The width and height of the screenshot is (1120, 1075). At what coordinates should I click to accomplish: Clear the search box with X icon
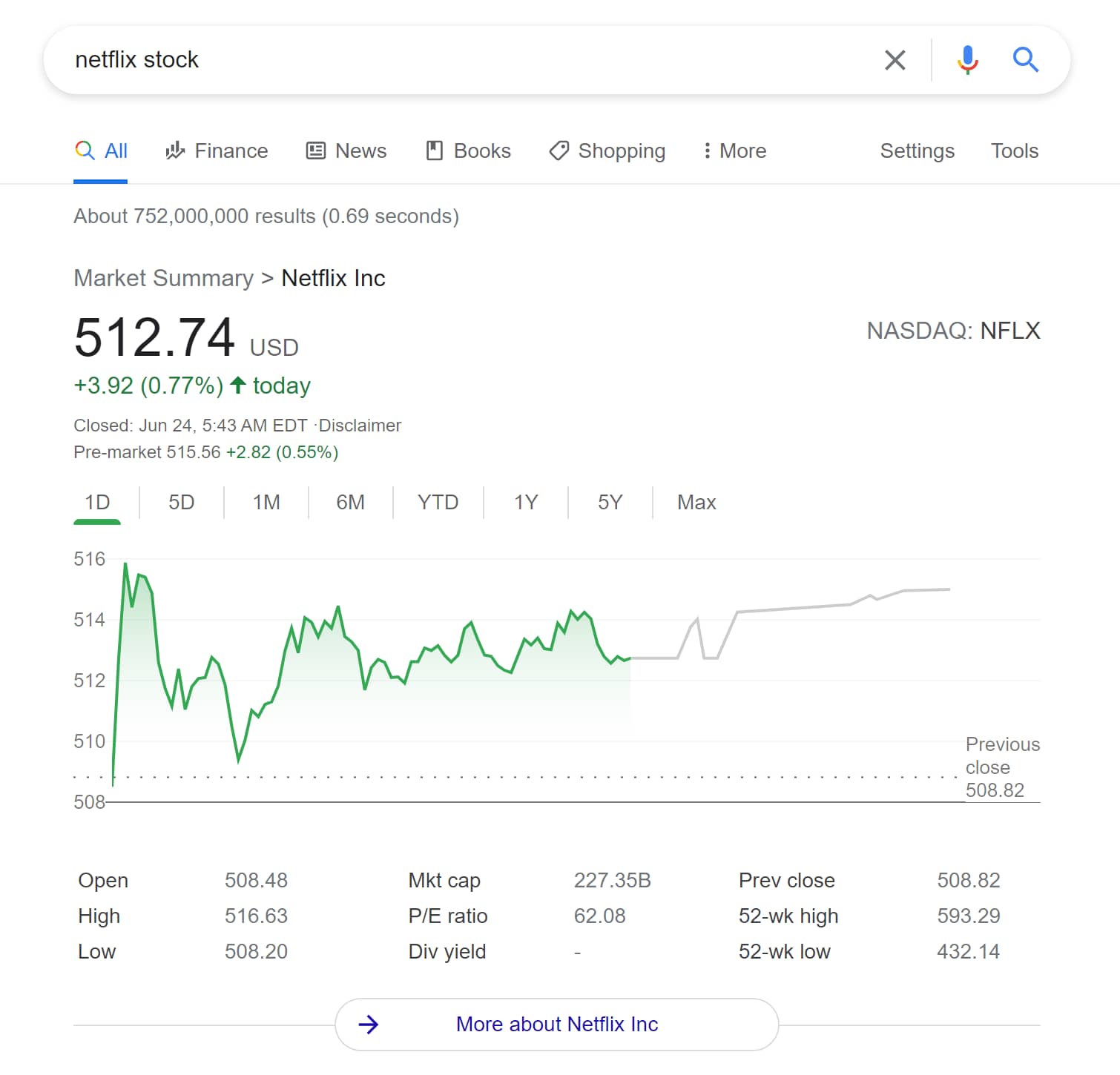click(x=895, y=60)
